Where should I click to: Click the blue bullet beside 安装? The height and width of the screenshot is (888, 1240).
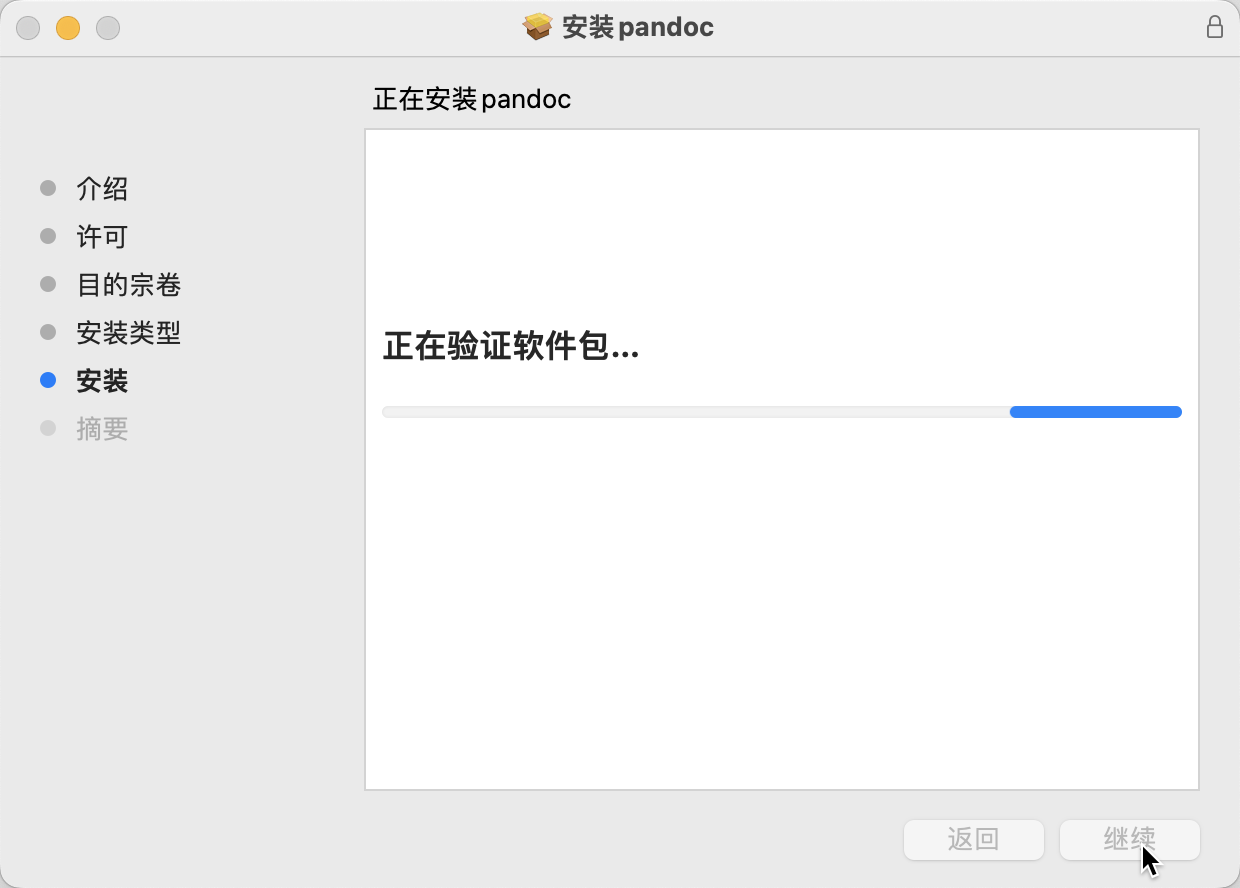point(48,380)
